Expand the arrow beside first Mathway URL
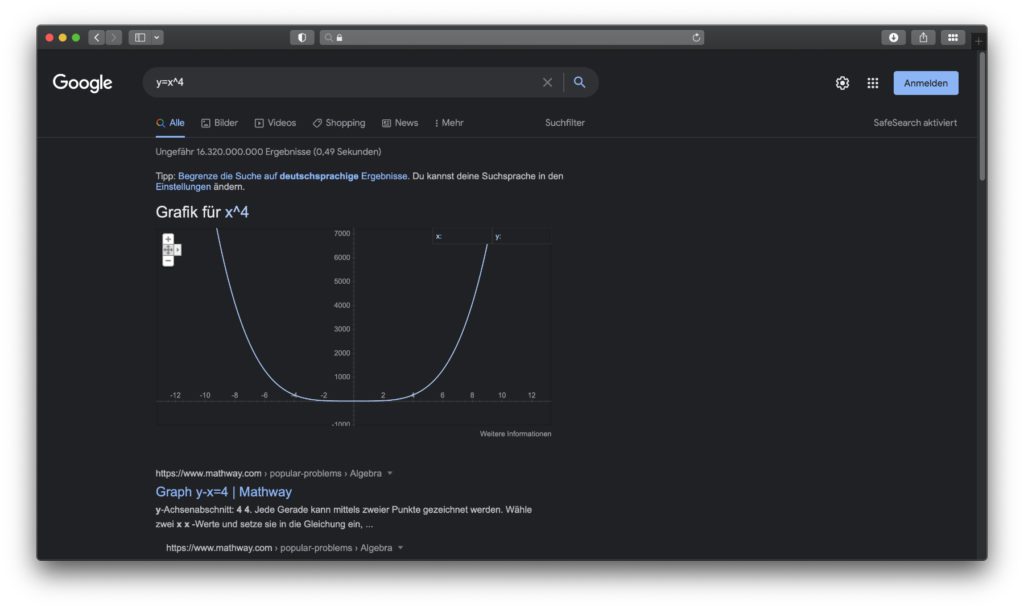This screenshot has height=609, width=1024. coord(390,473)
